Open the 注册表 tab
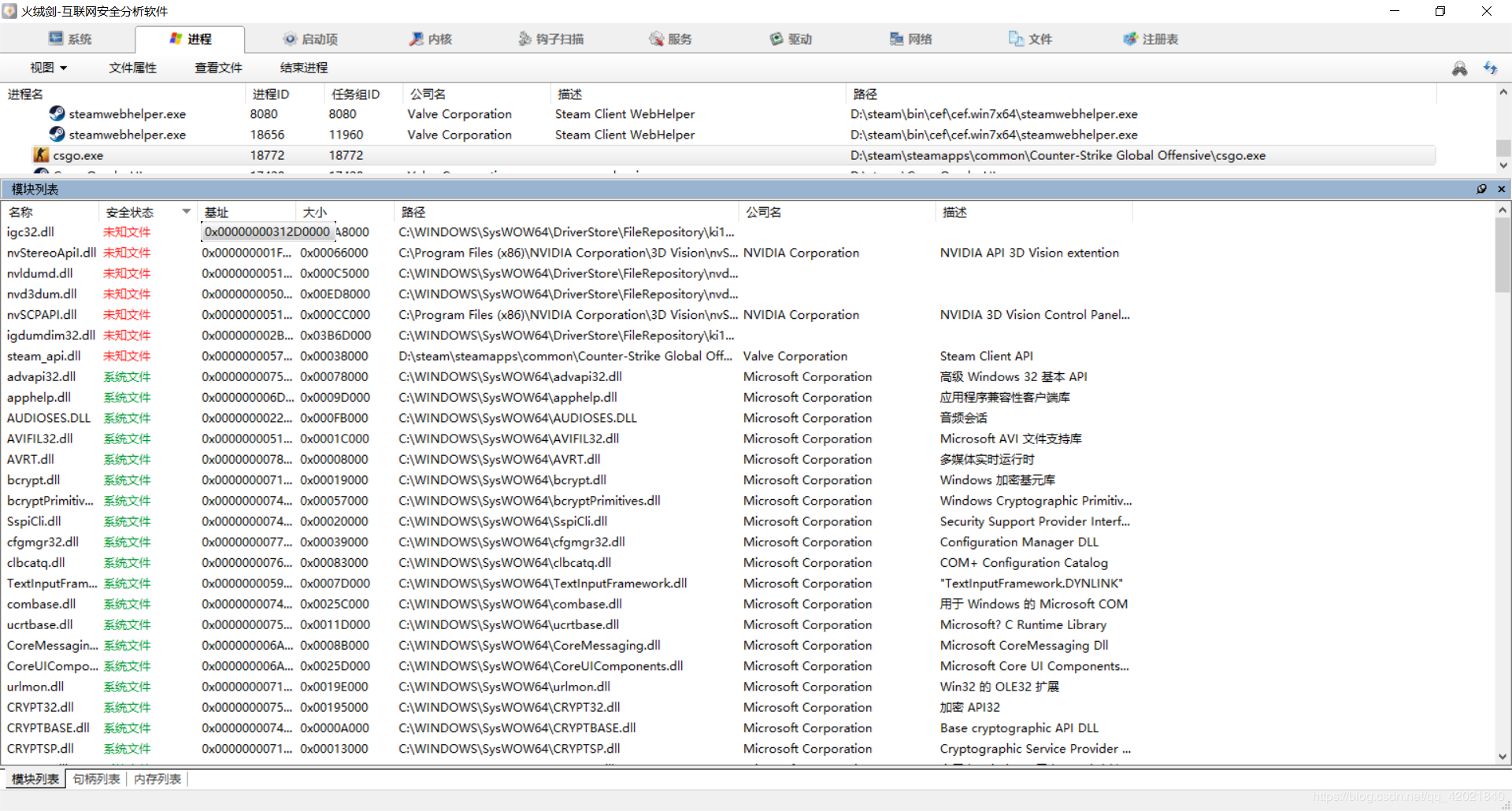 tap(1151, 39)
